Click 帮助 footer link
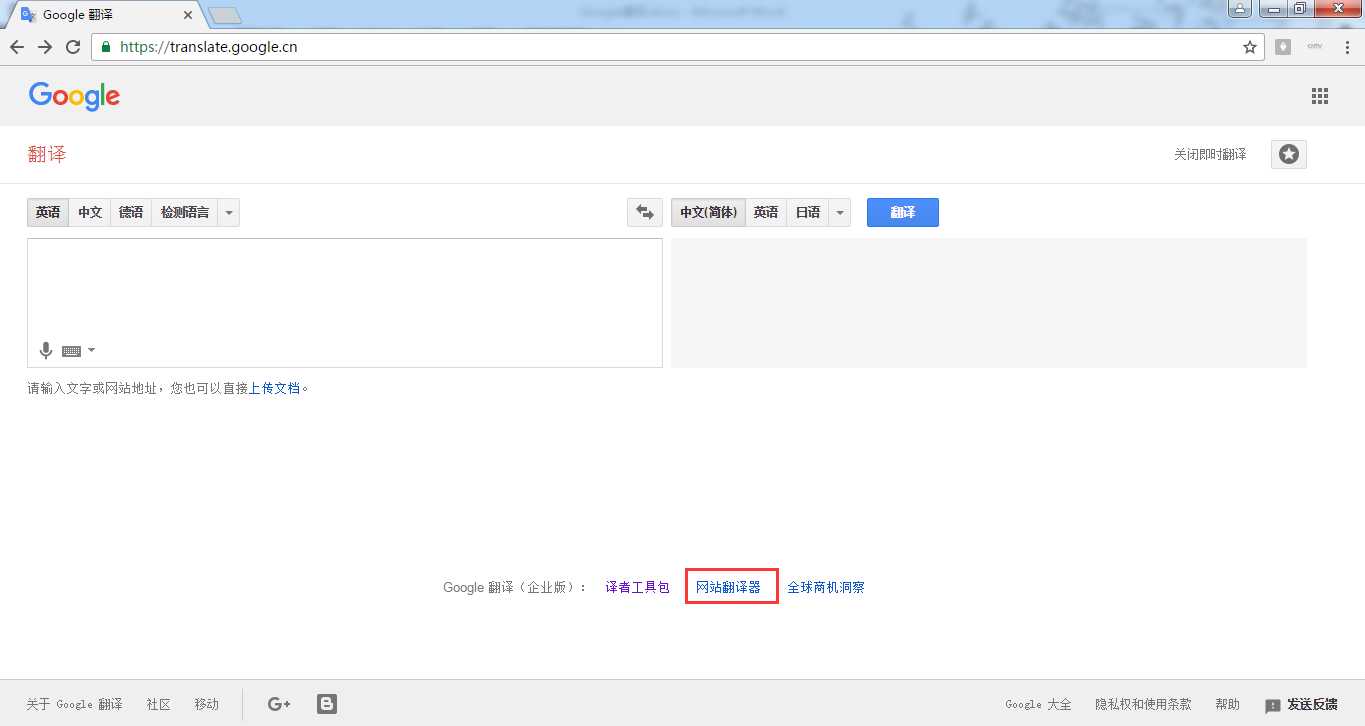This screenshot has width=1365, height=726. (x=1227, y=704)
